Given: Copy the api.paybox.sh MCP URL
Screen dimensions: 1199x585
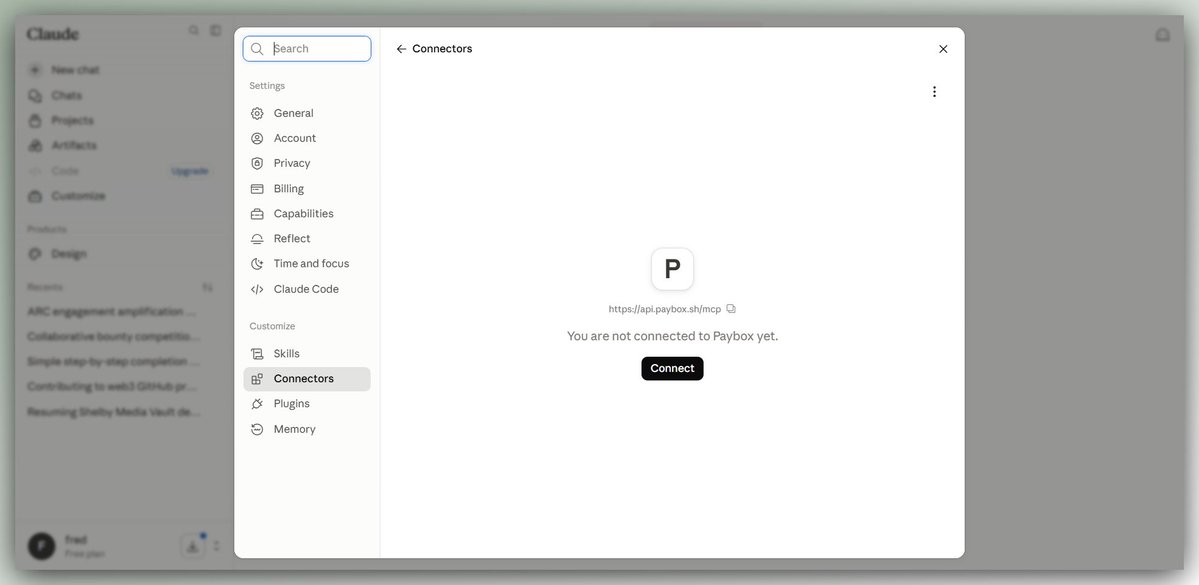Looking at the screenshot, I should [731, 309].
